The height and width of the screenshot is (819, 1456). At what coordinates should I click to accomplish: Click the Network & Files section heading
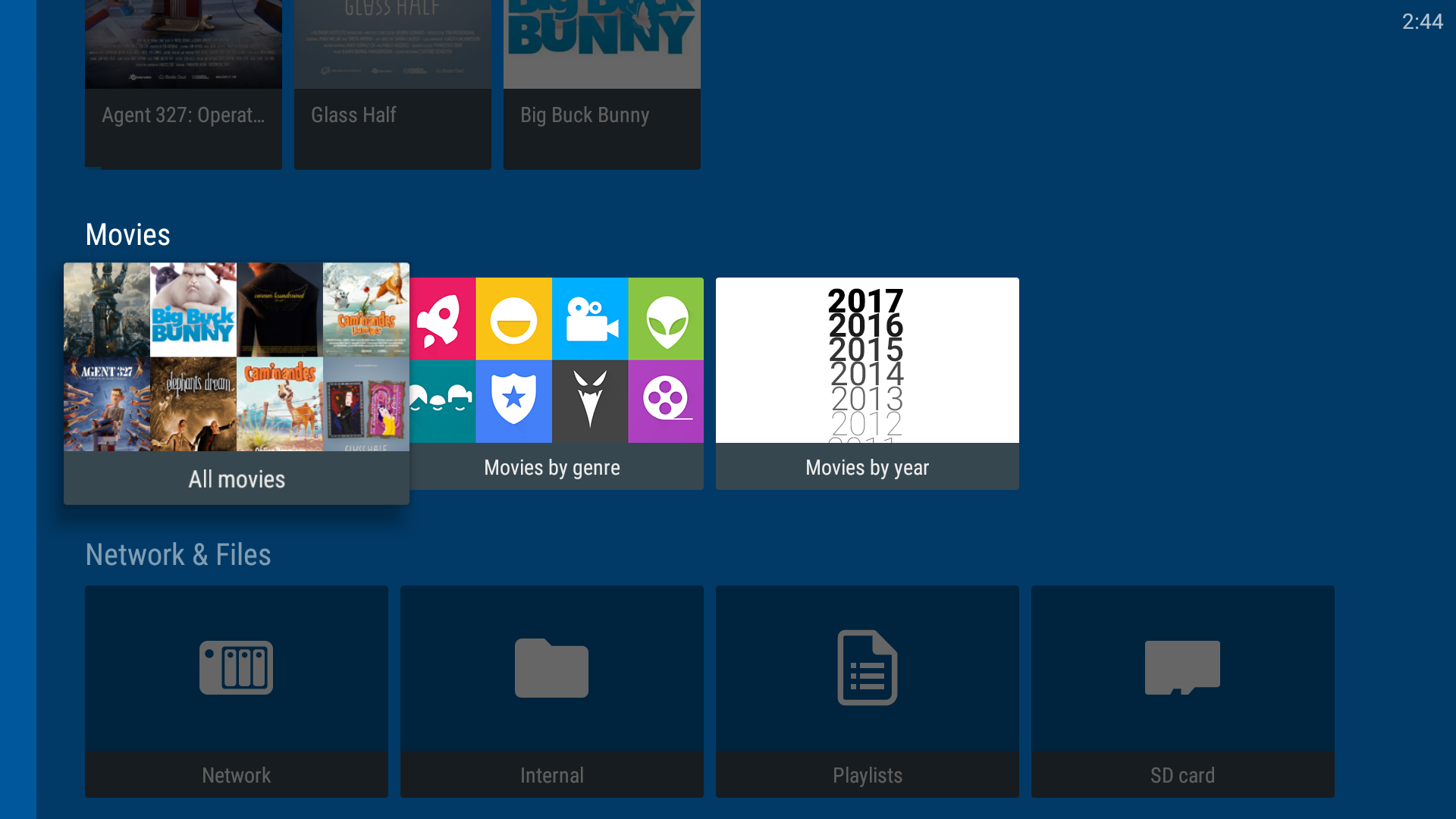[x=178, y=554]
